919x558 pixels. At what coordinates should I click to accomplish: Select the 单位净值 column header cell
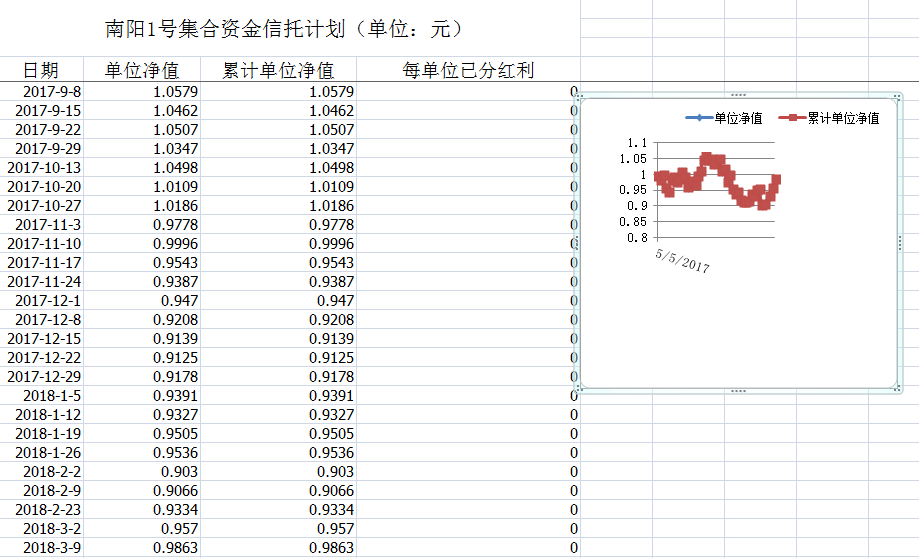pos(142,70)
